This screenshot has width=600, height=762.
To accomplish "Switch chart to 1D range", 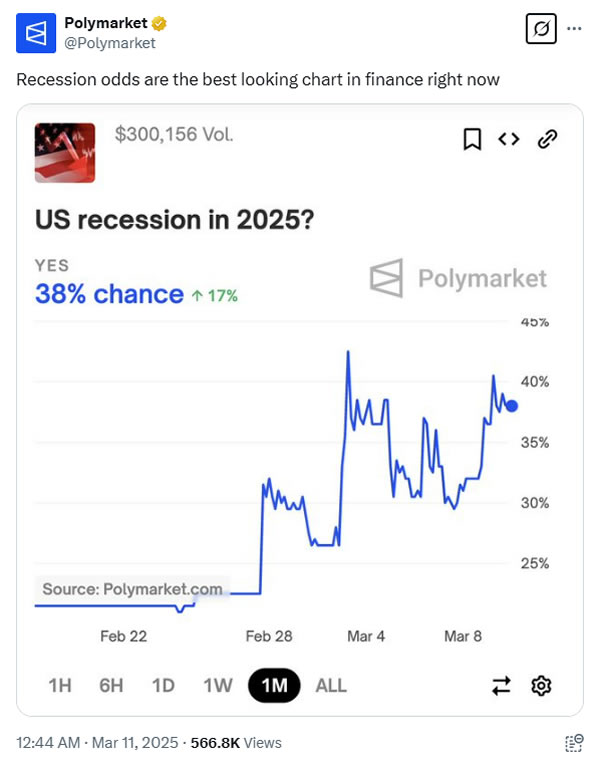I will [x=163, y=685].
